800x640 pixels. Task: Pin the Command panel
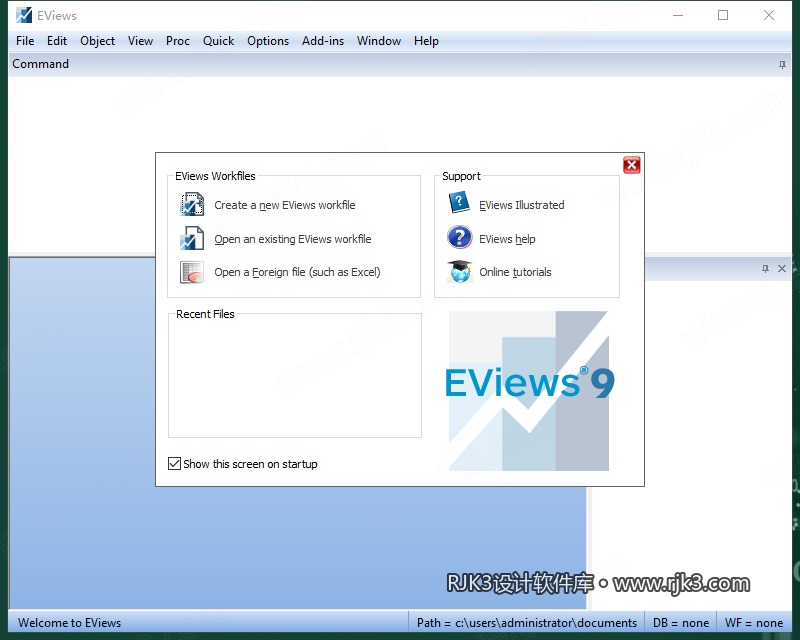click(x=782, y=64)
